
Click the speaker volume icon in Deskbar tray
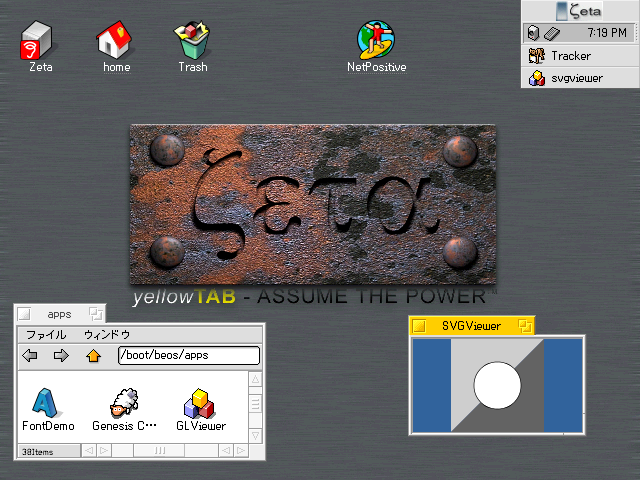point(533,33)
